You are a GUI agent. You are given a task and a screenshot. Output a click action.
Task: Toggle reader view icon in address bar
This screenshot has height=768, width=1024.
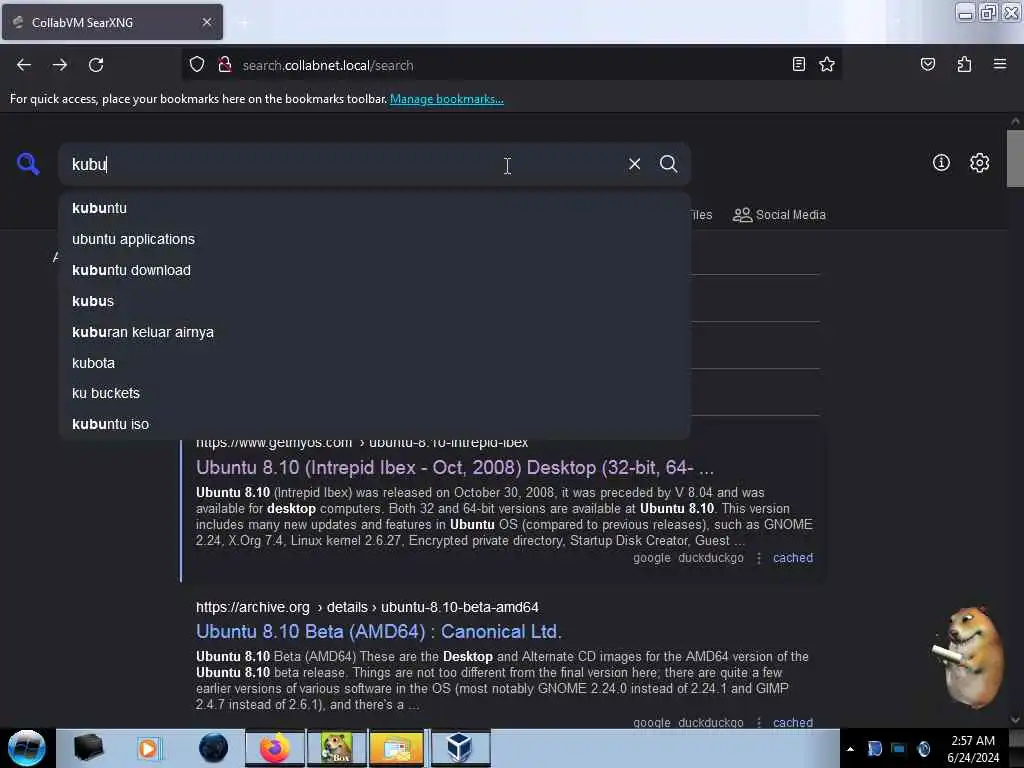pos(798,65)
